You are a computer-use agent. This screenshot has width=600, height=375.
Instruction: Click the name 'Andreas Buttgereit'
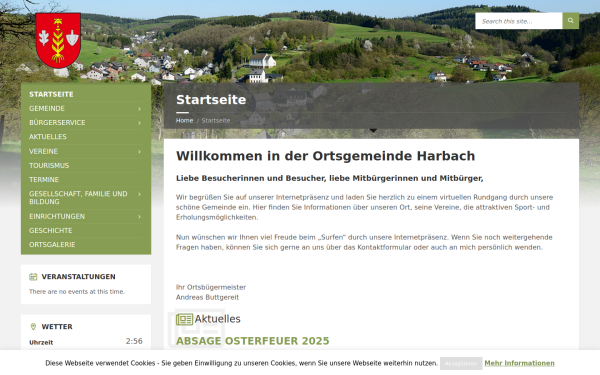point(207,297)
